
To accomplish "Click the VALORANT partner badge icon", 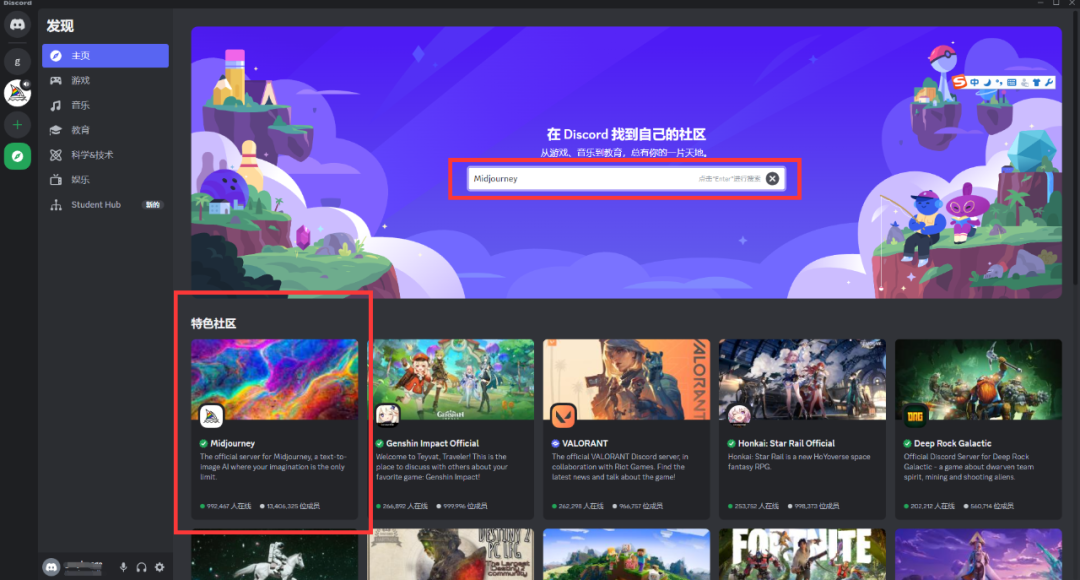I will click(555, 444).
